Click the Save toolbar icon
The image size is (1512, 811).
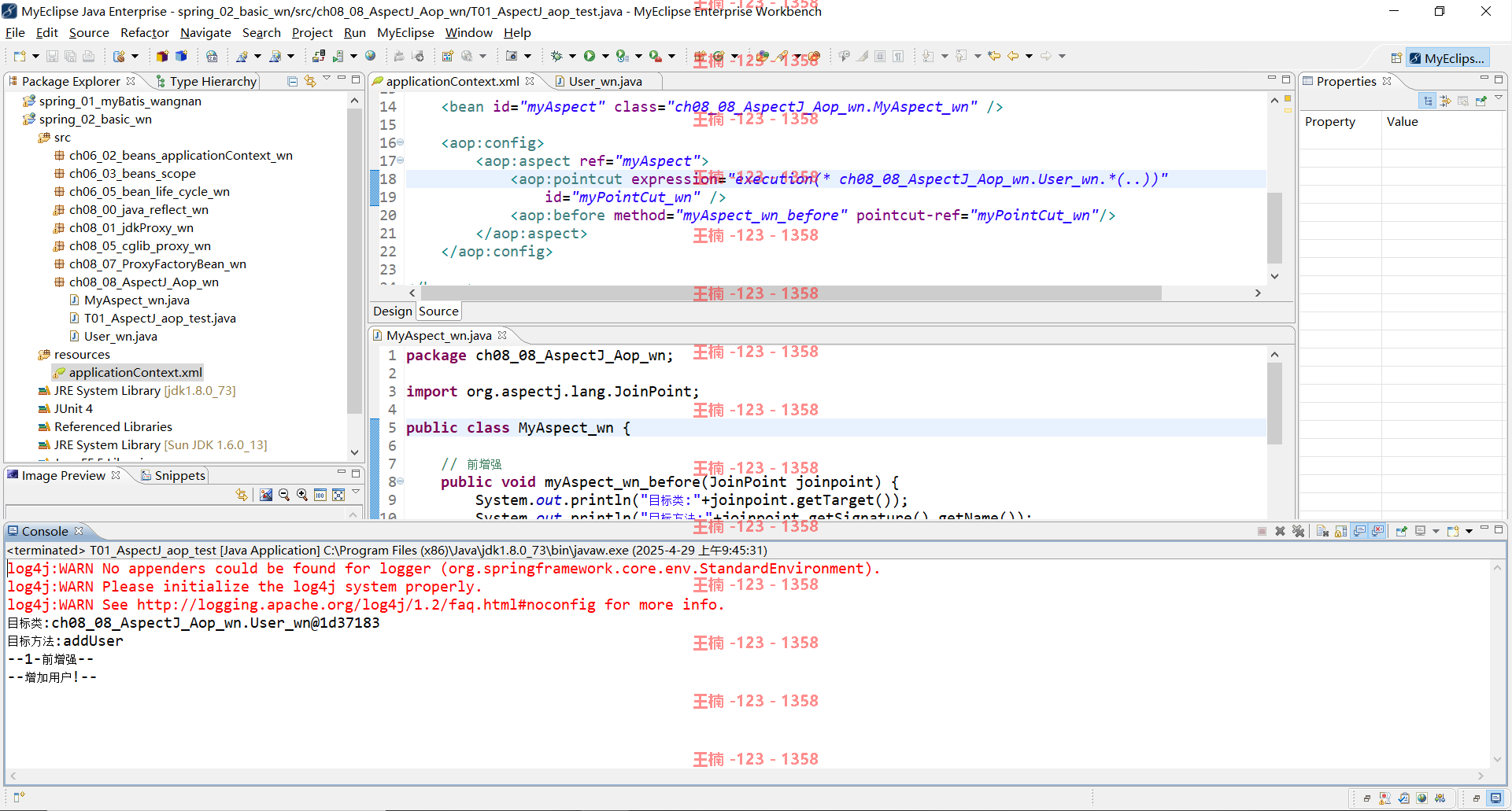pos(52,56)
